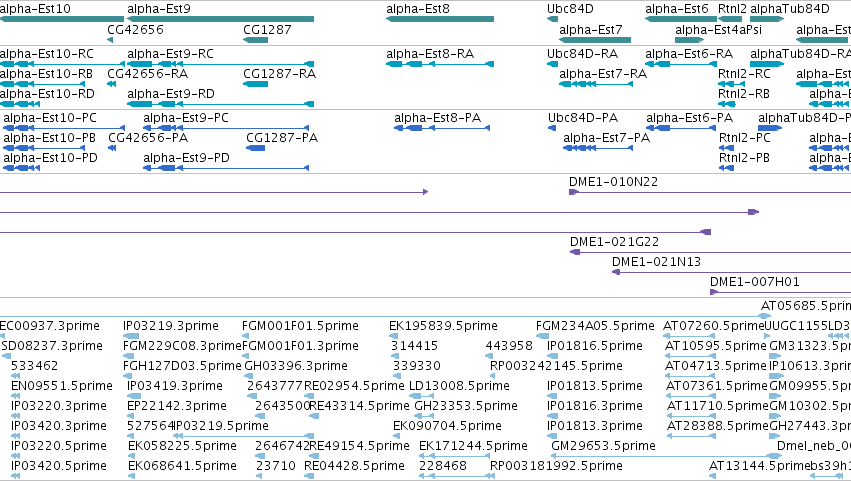This screenshot has width=851, height=481.
Task: Click transcript alpha-Est6-RA
Action: pyautogui.click(x=689, y=54)
